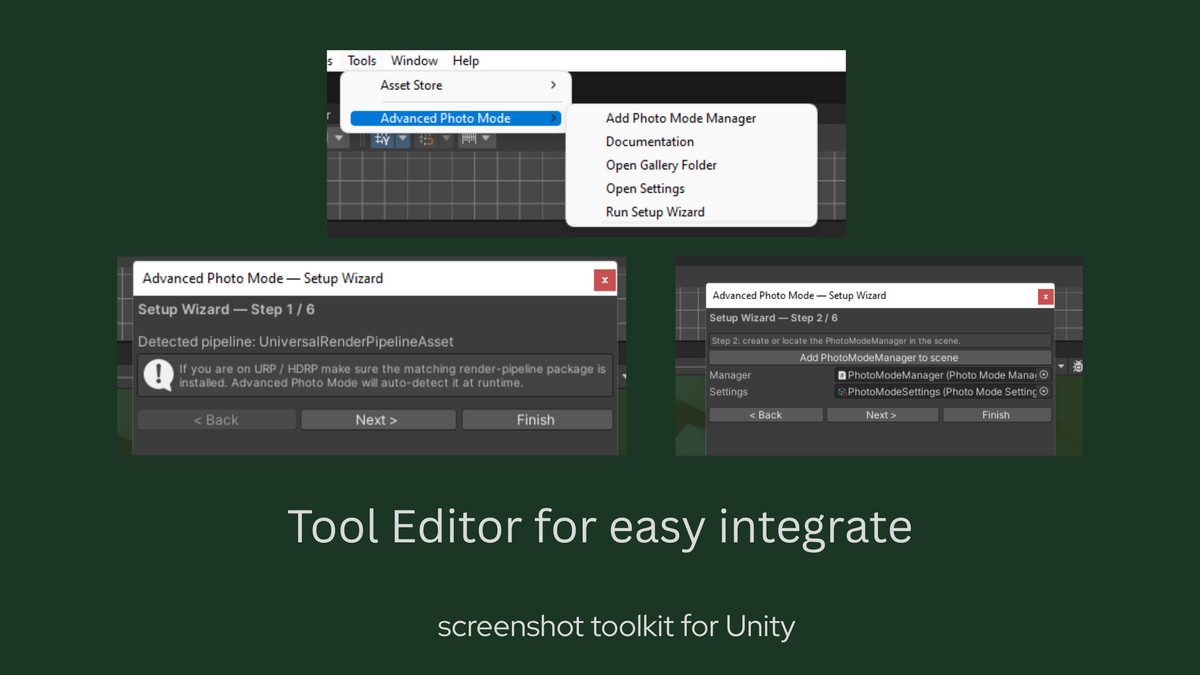The width and height of the screenshot is (1200, 675).
Task: Expand the Asset Store submenu
Action: [456, 86]
